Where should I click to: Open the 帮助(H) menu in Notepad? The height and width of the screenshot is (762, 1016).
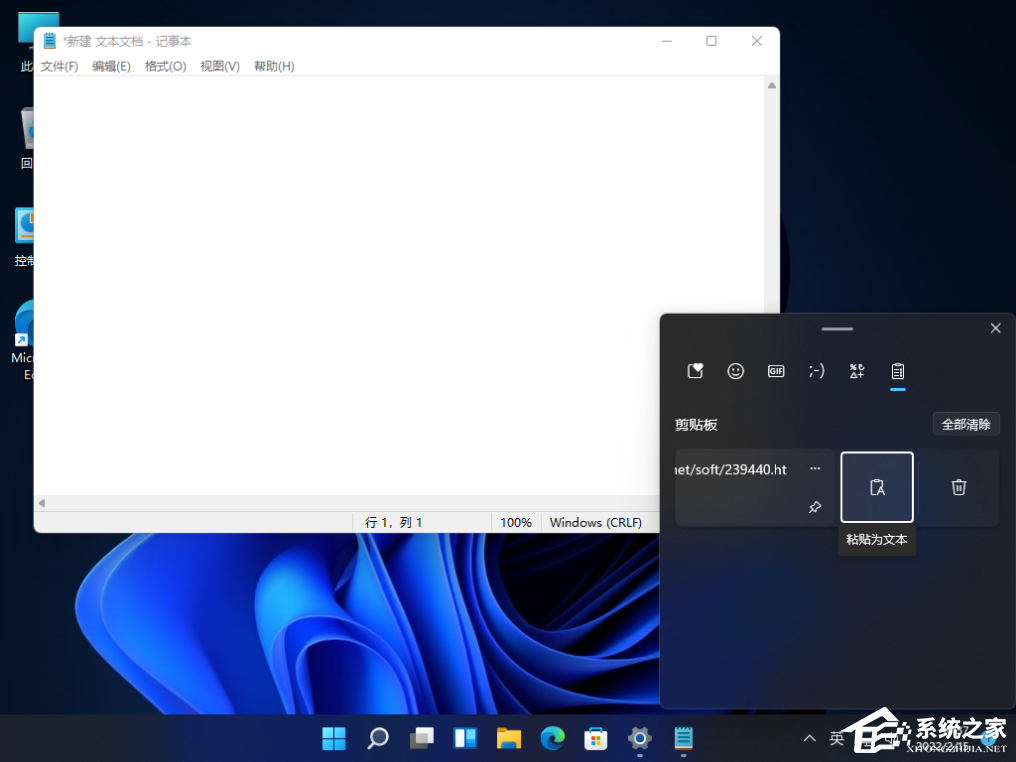(274, 66)
